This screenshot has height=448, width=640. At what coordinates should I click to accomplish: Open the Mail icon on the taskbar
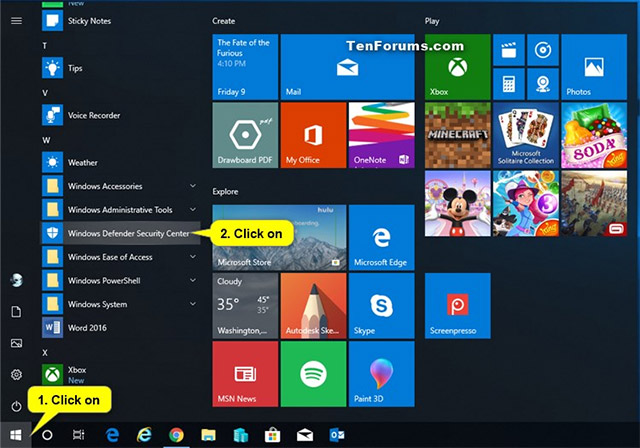(x=304, y=435)
